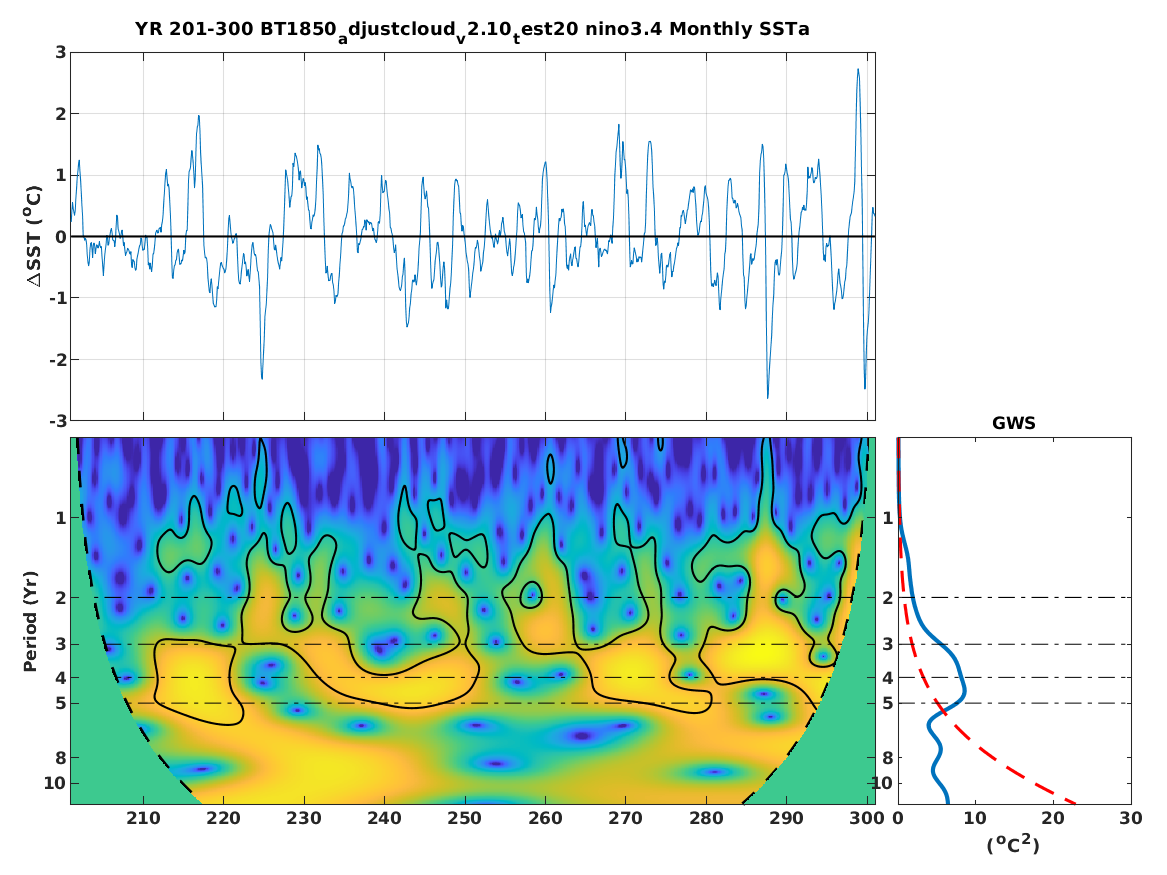Click the x-axis tick label 270
The image size is (1167, 875).
pyautogui.click(x=625, y=818)
